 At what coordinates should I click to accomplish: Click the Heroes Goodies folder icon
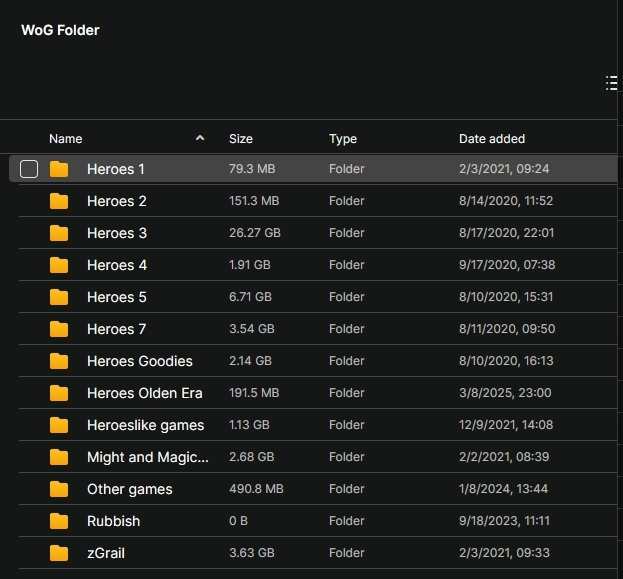point(59,361)
